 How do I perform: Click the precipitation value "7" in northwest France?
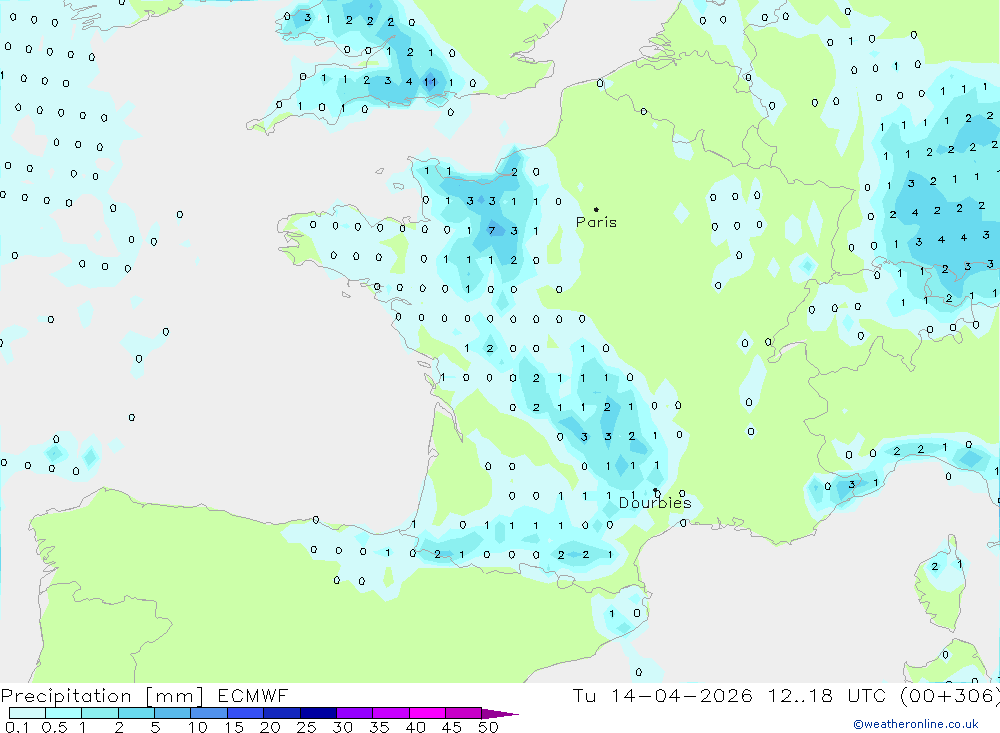click(491, 230)
